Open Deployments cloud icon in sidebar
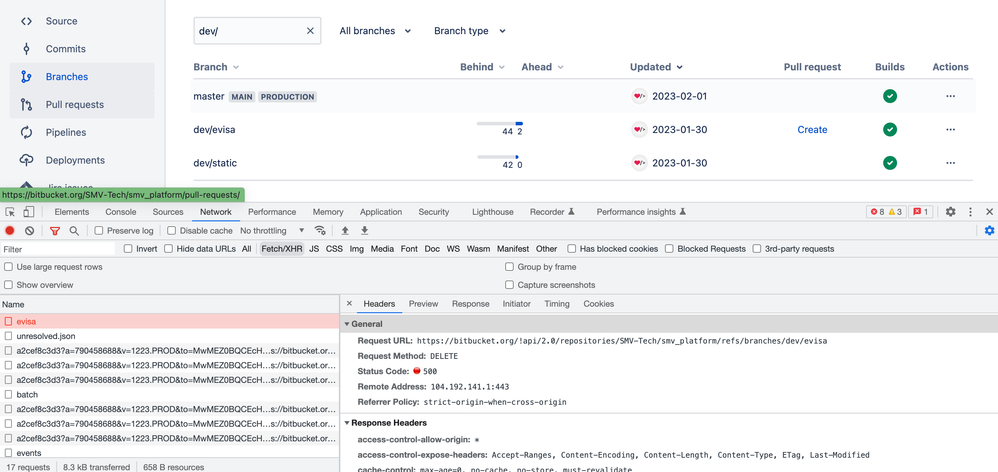 (26, 160)
